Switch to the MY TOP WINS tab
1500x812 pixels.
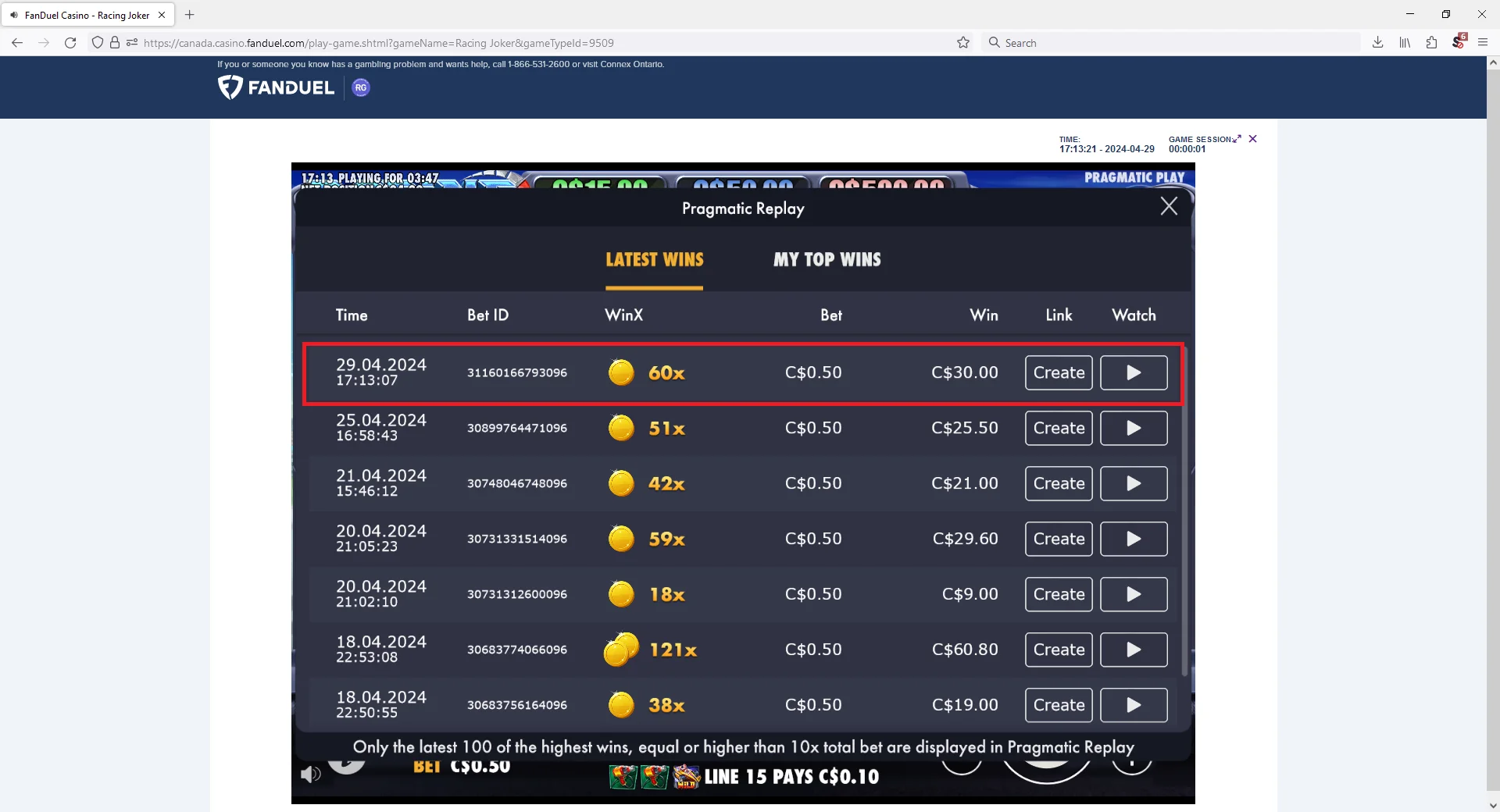pyautogui.click(x=827, y=260)
